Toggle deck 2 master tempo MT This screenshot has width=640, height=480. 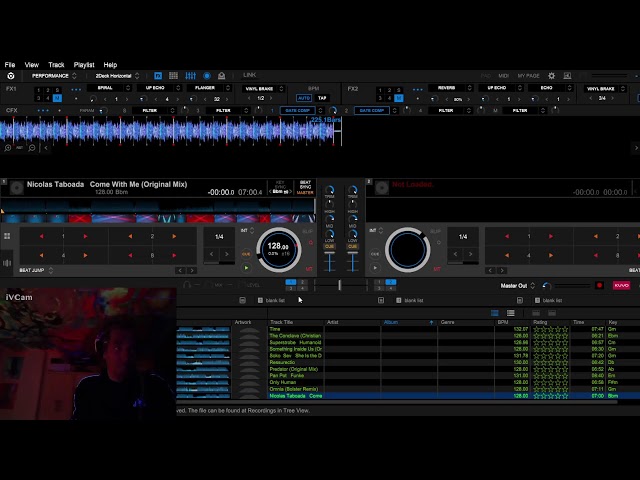437,269
